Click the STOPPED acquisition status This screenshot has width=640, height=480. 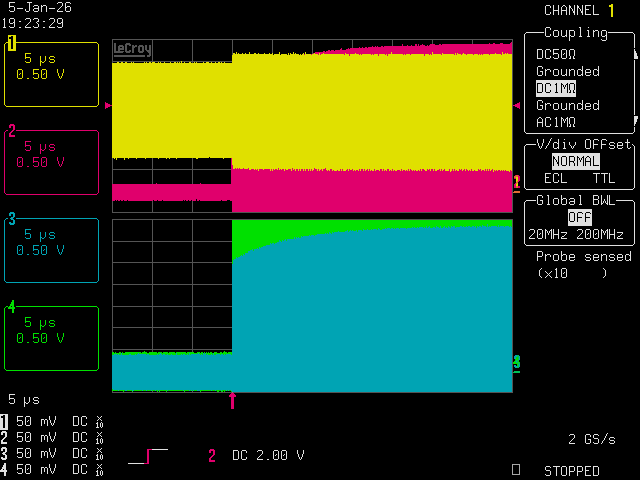coord(572,470)
